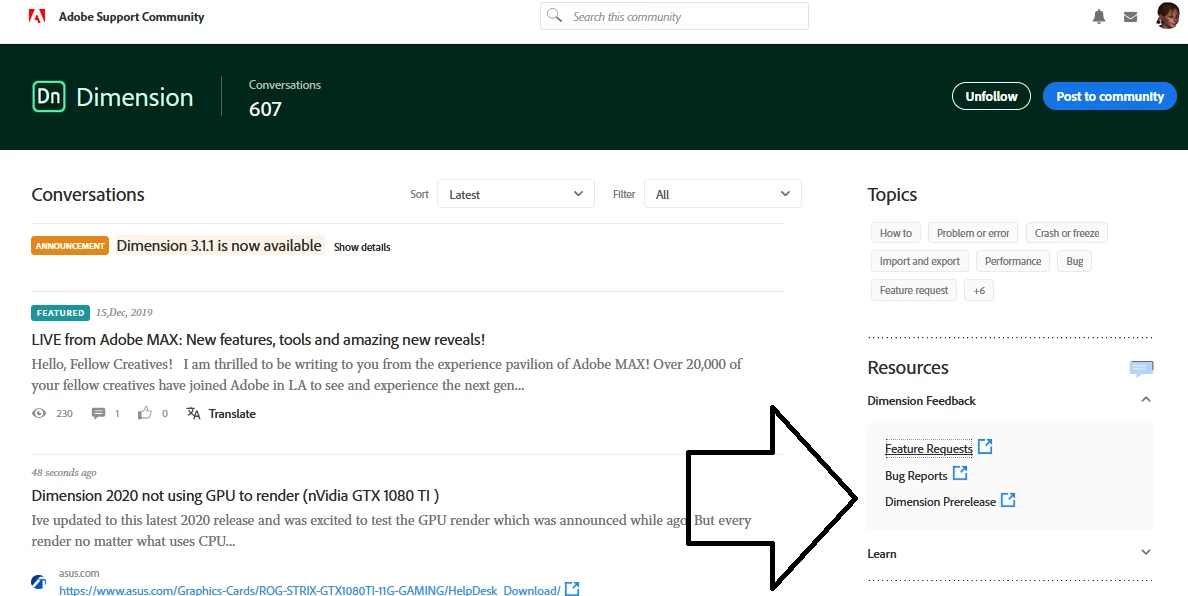
Task: Click the ANNOUNCEMENT badge
Action: [70, 245]
